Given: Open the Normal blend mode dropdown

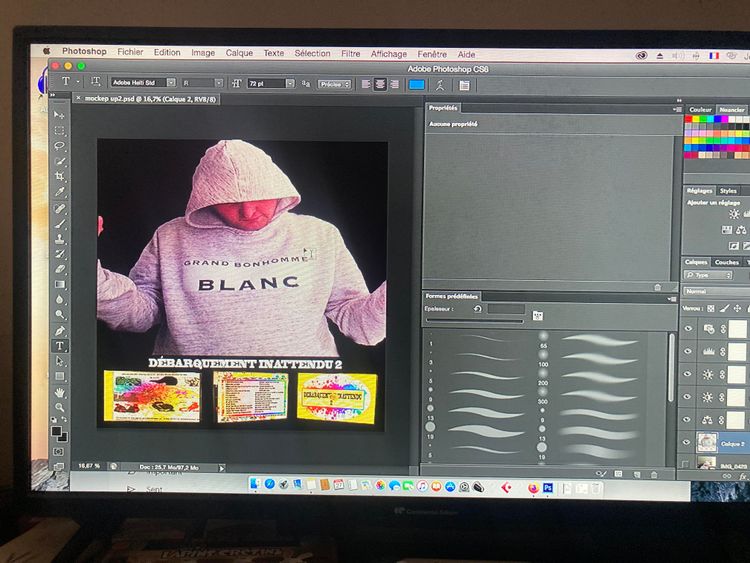Looking at the screenshot, I should pyautogui.click(x=717, y=291).
